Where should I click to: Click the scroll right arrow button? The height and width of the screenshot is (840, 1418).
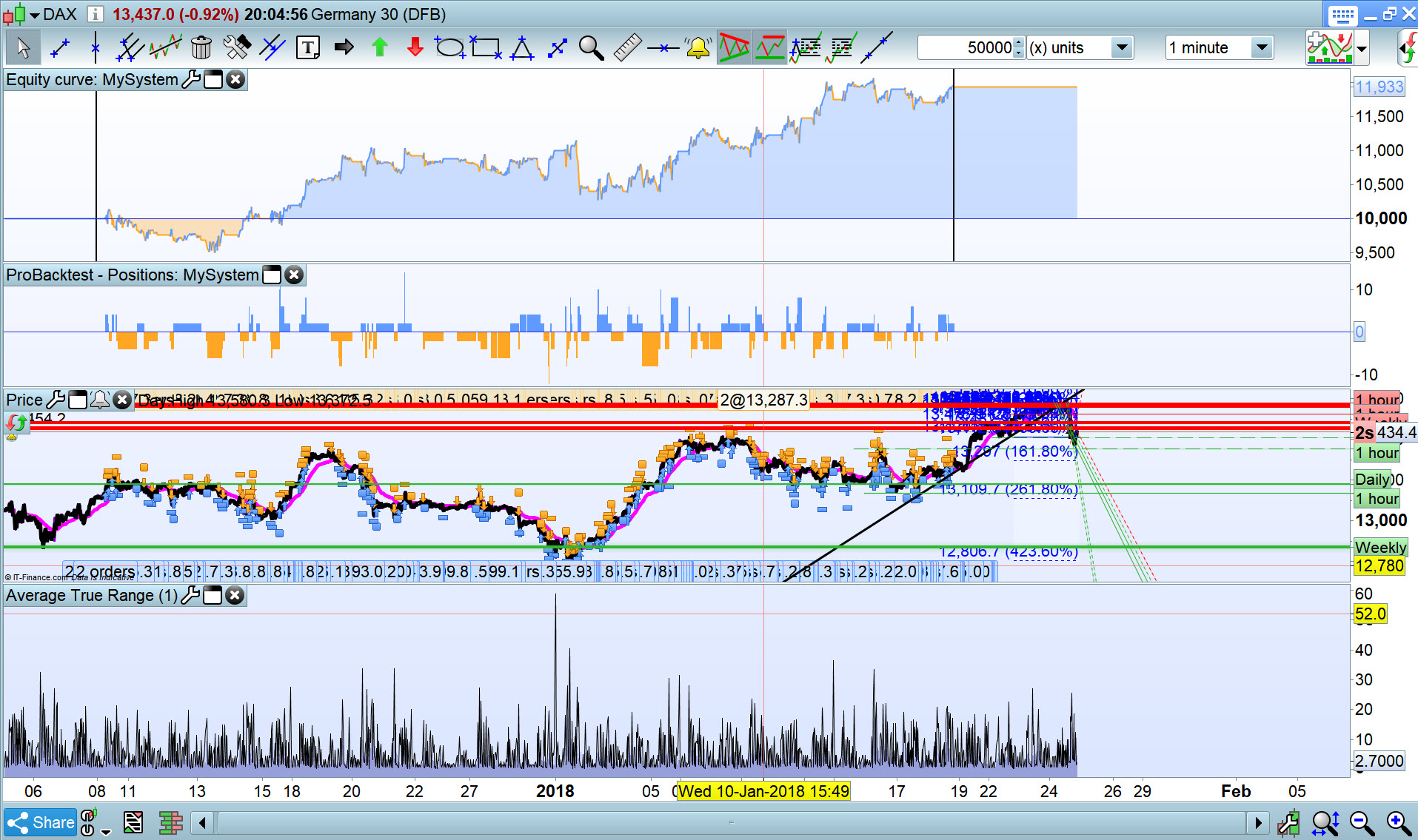coord(1257,822)
